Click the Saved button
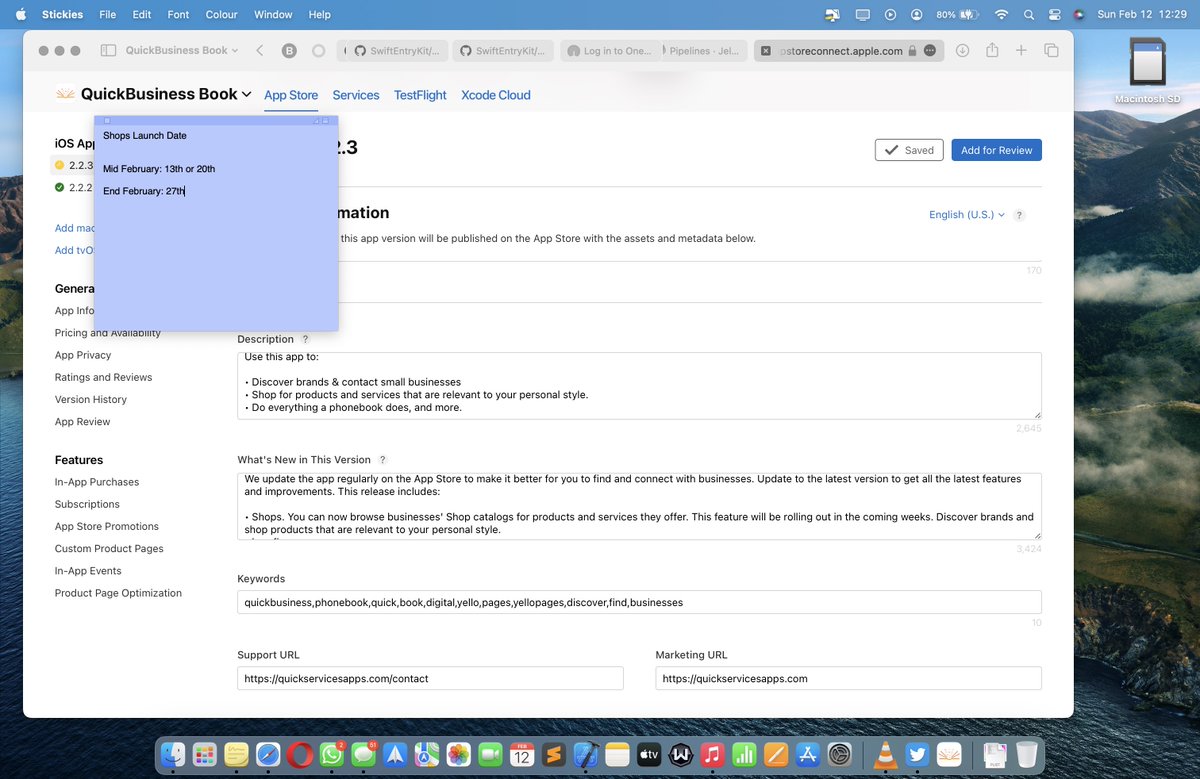The height and width of the screenshot is (779, 1200). (909, 150)
